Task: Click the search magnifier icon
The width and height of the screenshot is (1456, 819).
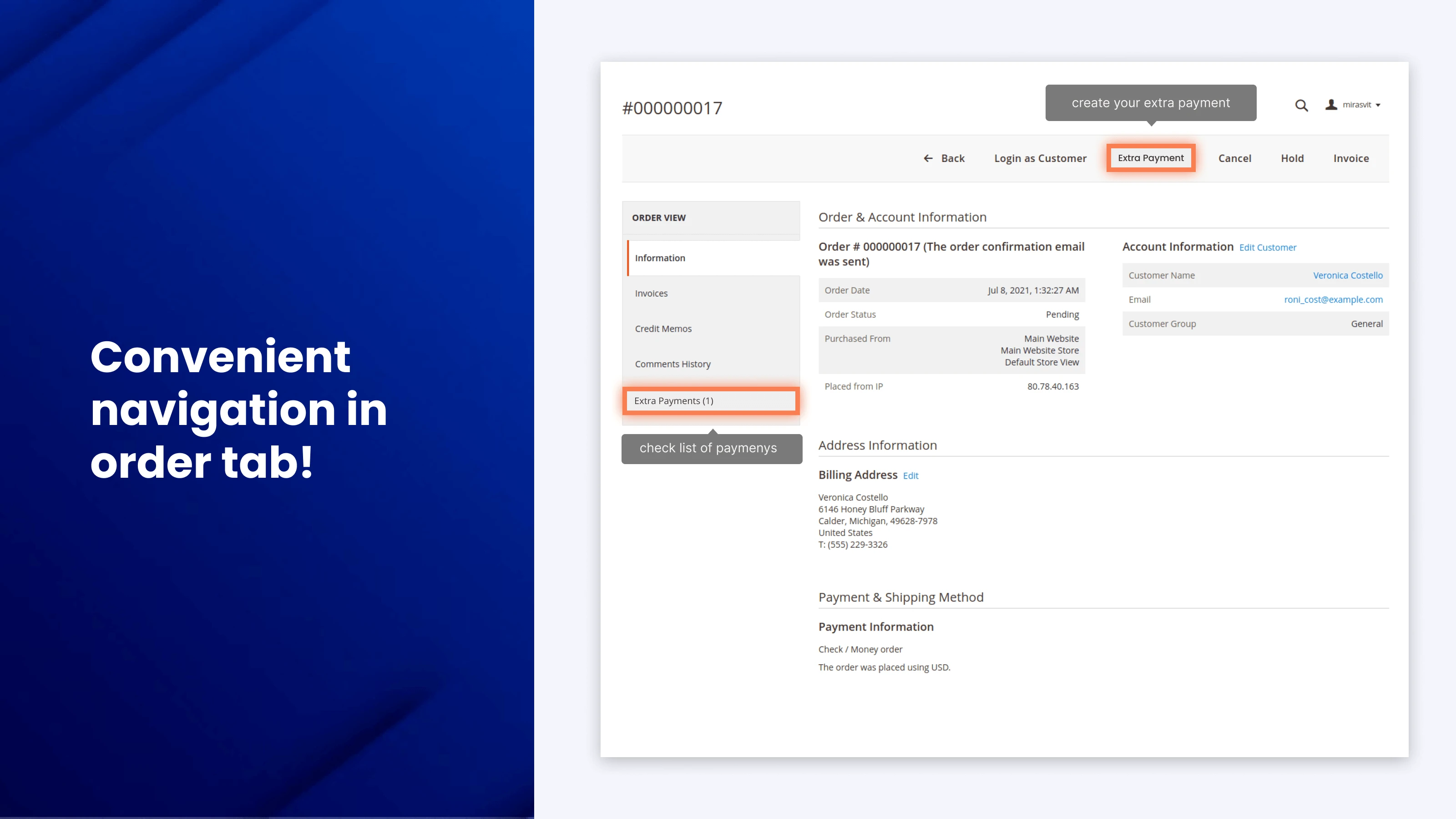Action: pos(1301,106)
